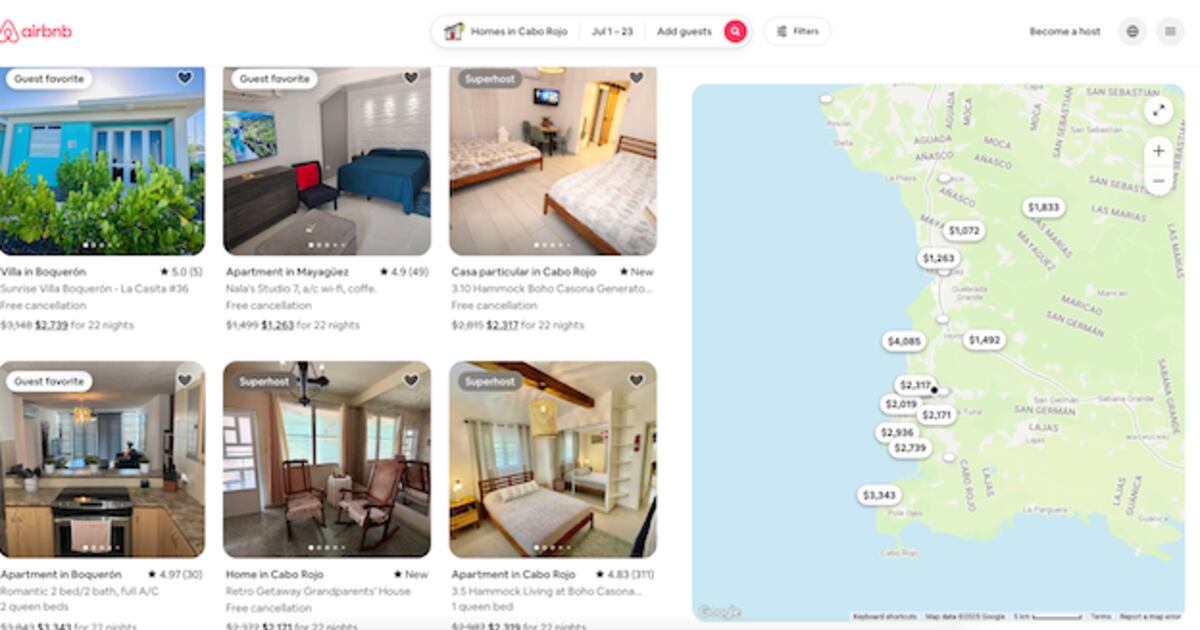Select Add guests in search bar
Screen dimensions: 1200x630
684,31
